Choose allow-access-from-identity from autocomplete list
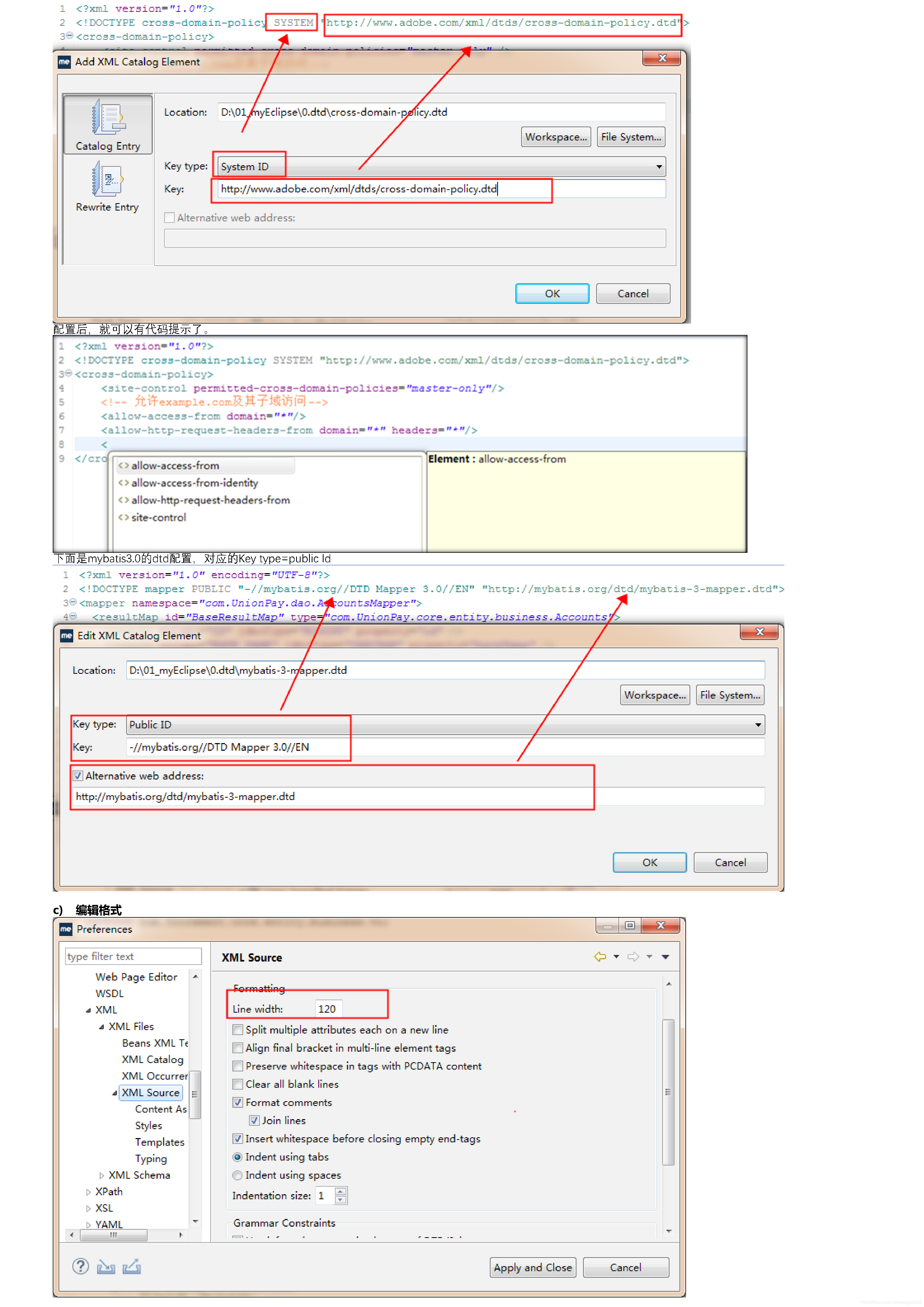Viewport: 924px width, 1307px height. click(x=194, y=483)
